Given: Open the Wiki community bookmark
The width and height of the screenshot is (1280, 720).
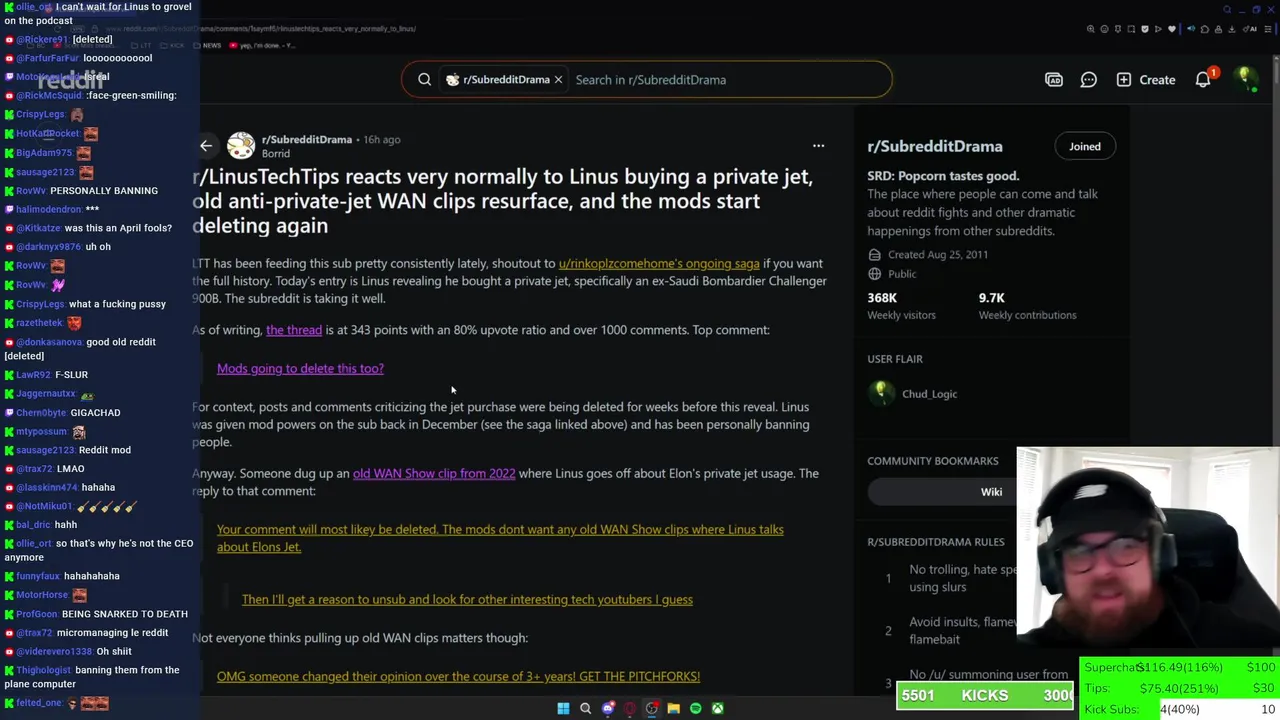Looking at the screenshot, I should [991, 491].
